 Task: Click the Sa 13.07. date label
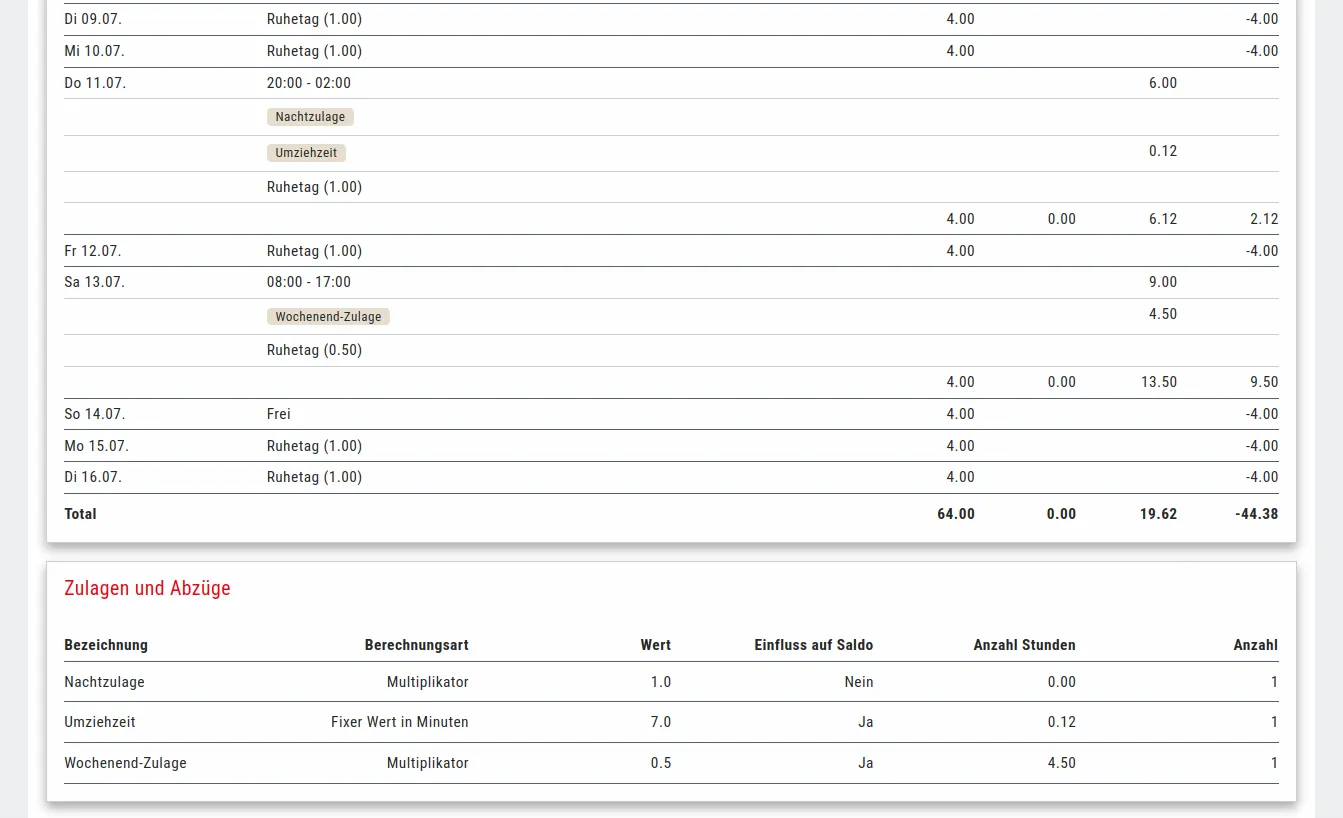coord(94,282)
